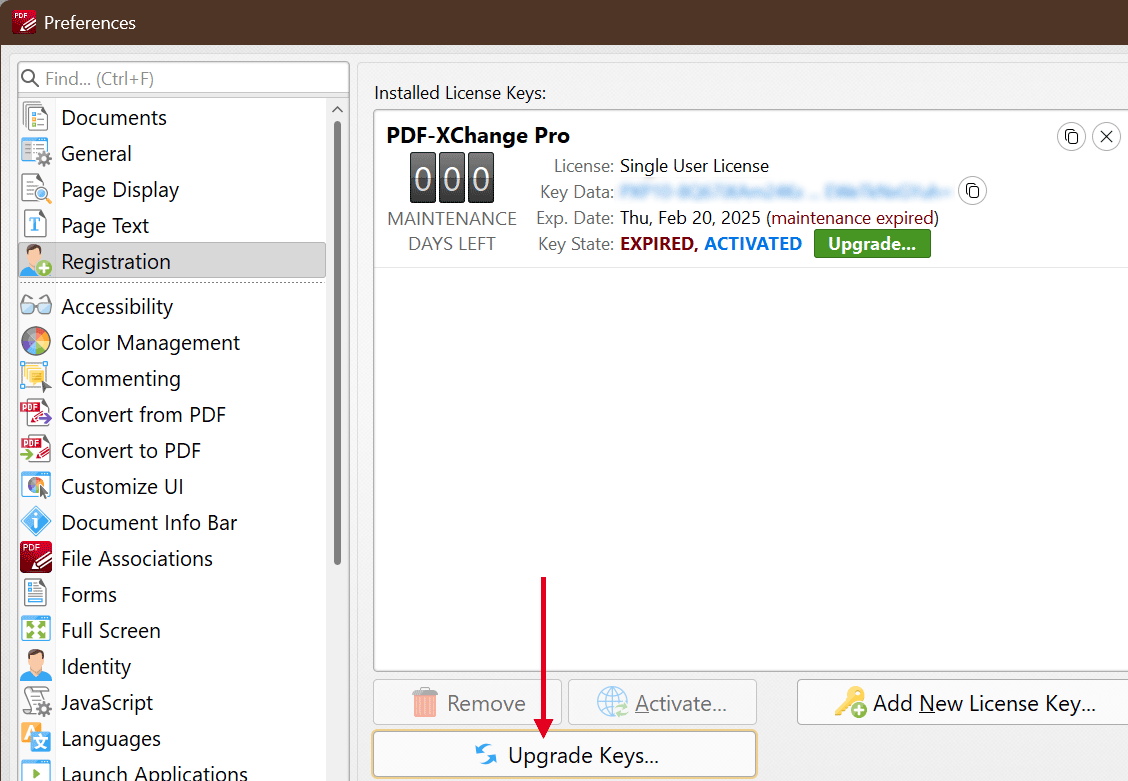Open the Accessibility category
1128x781 pixels.
pyautogui.click(x=172, y=306)
